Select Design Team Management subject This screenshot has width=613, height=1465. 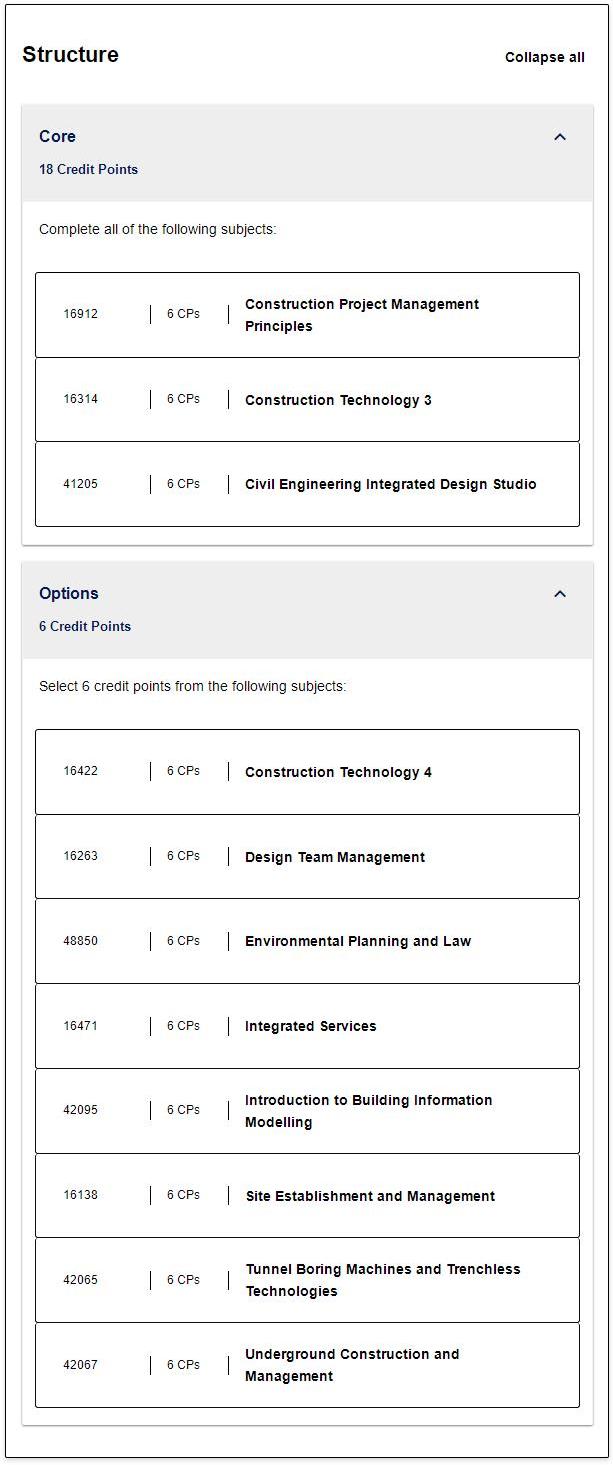click(x=334, y=857)
